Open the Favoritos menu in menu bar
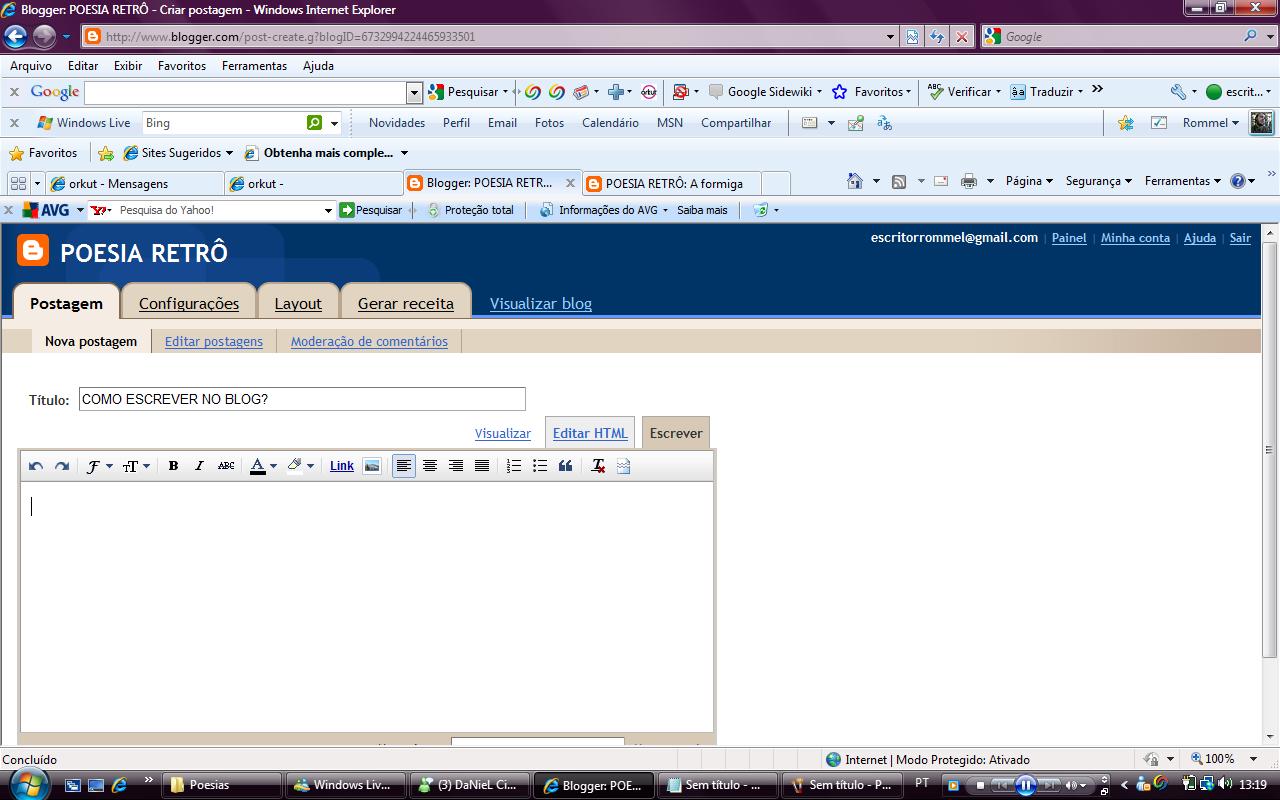This screenshot has height=800, width=1280. tap(182, 65)
